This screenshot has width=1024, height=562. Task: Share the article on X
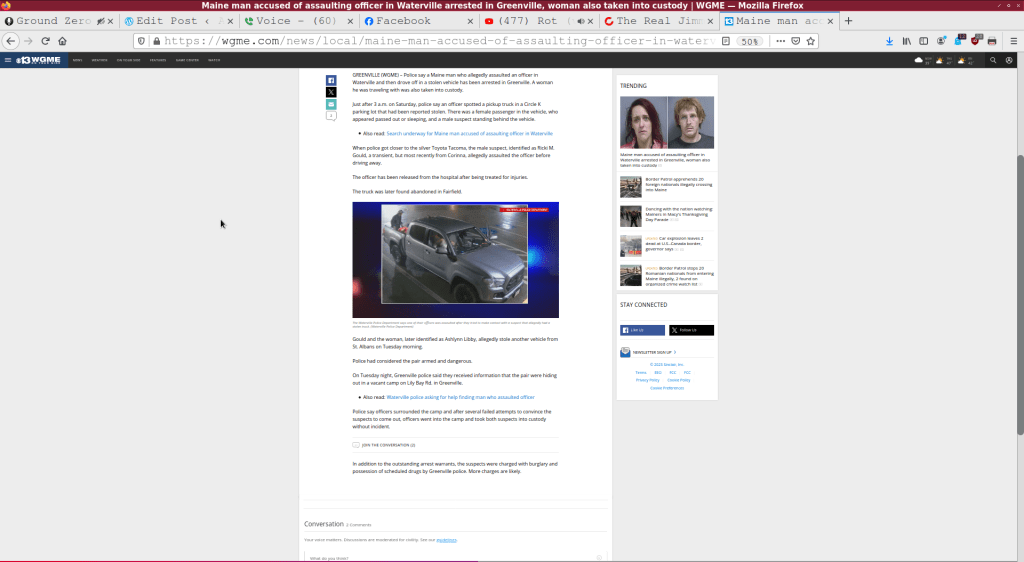coord(331,92)
